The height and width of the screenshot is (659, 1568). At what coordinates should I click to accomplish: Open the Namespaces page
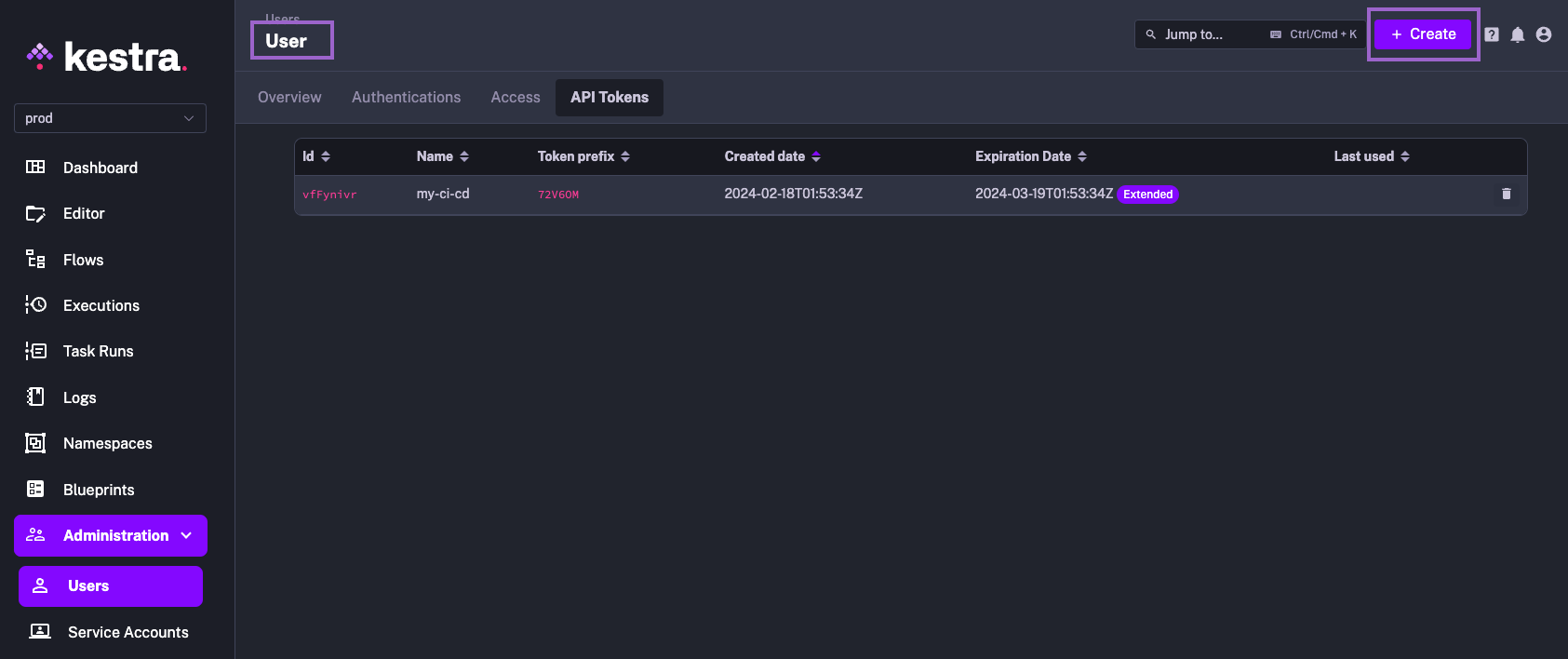(107, 443)
